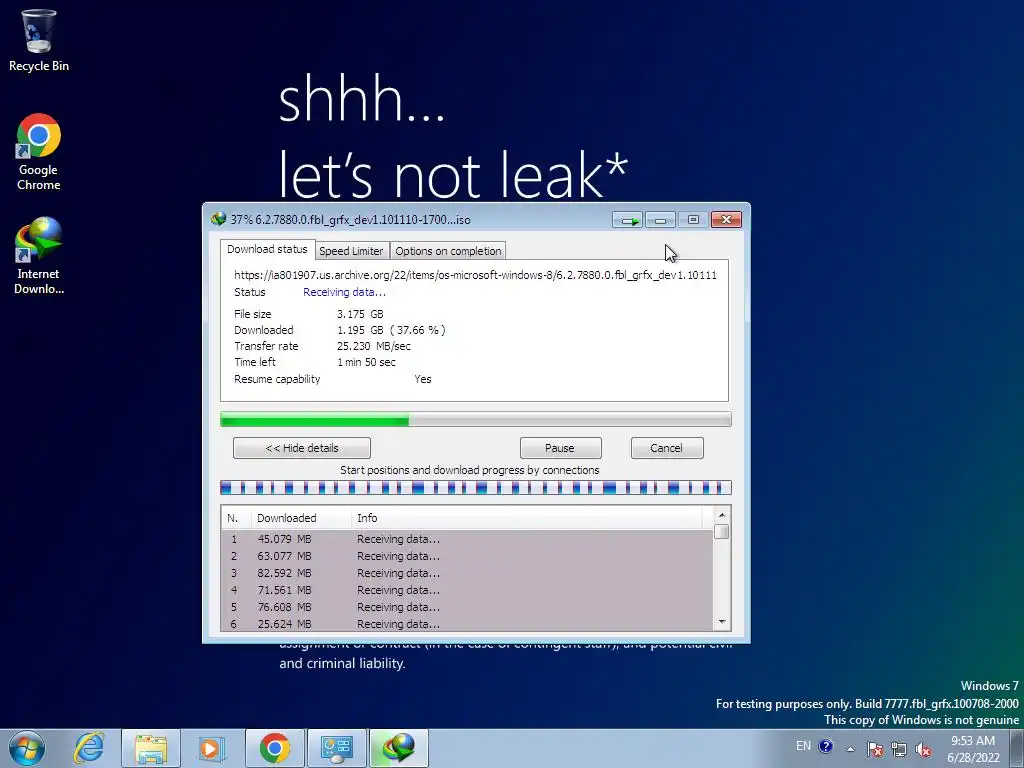Click the IDM taskbar button
Viewport: 1024px width, 768px height.
tap(399, 748)
